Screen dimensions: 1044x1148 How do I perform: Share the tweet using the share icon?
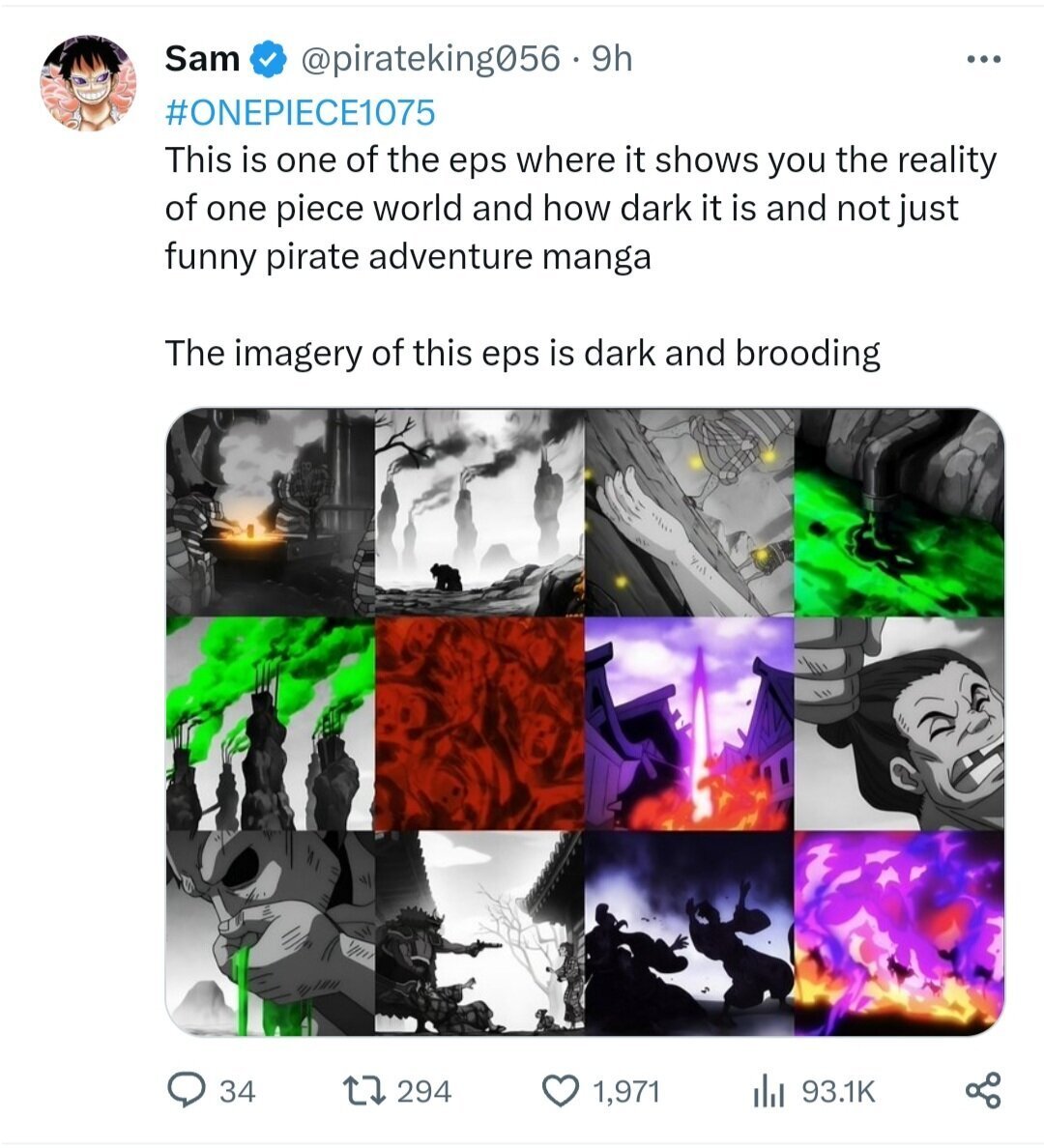(x=983, y=1091)
